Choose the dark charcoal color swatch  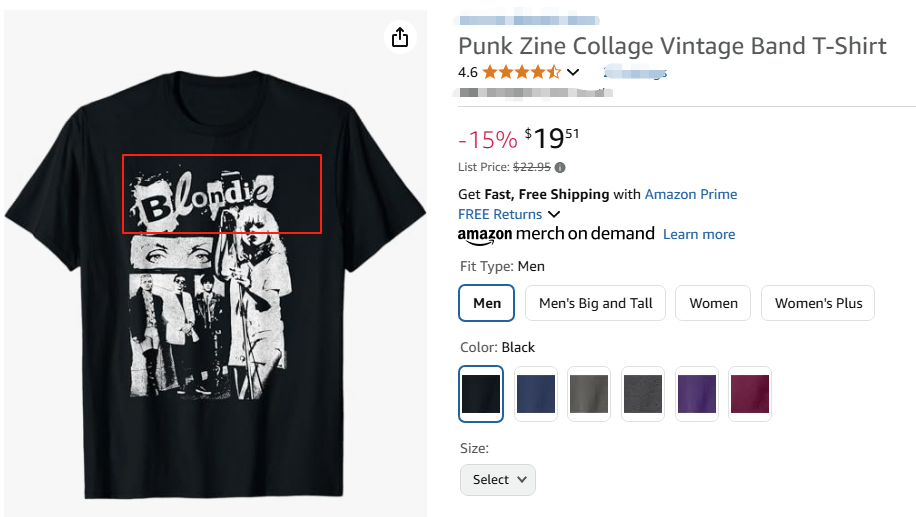point(642,394)
